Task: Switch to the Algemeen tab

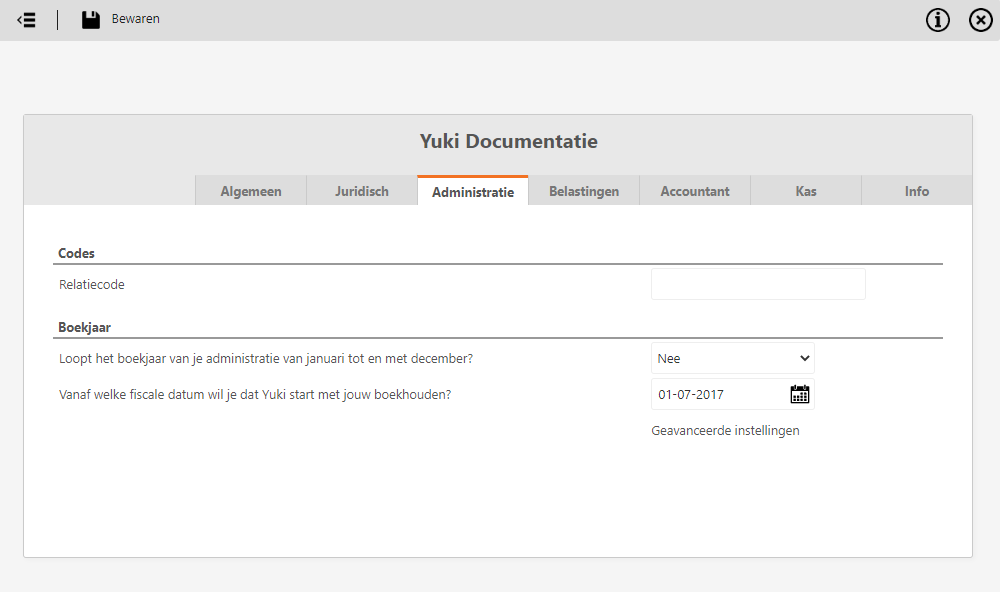Action: click(251, 191)
